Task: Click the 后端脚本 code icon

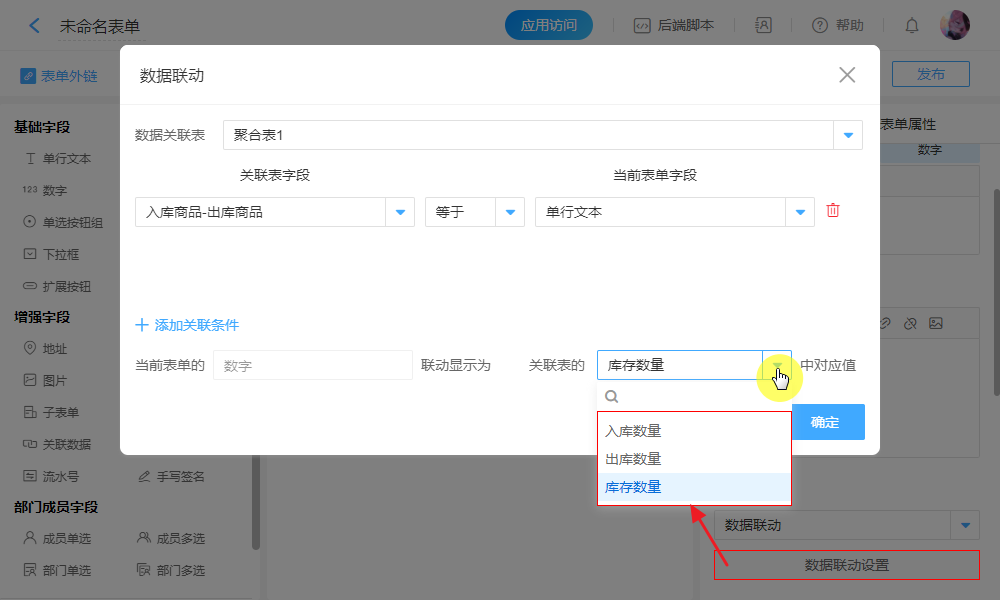Action: click(643, 26)
